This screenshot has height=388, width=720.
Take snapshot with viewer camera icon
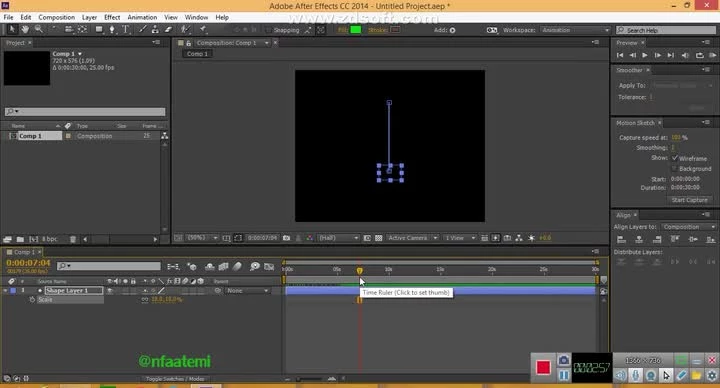pos(286,238)
